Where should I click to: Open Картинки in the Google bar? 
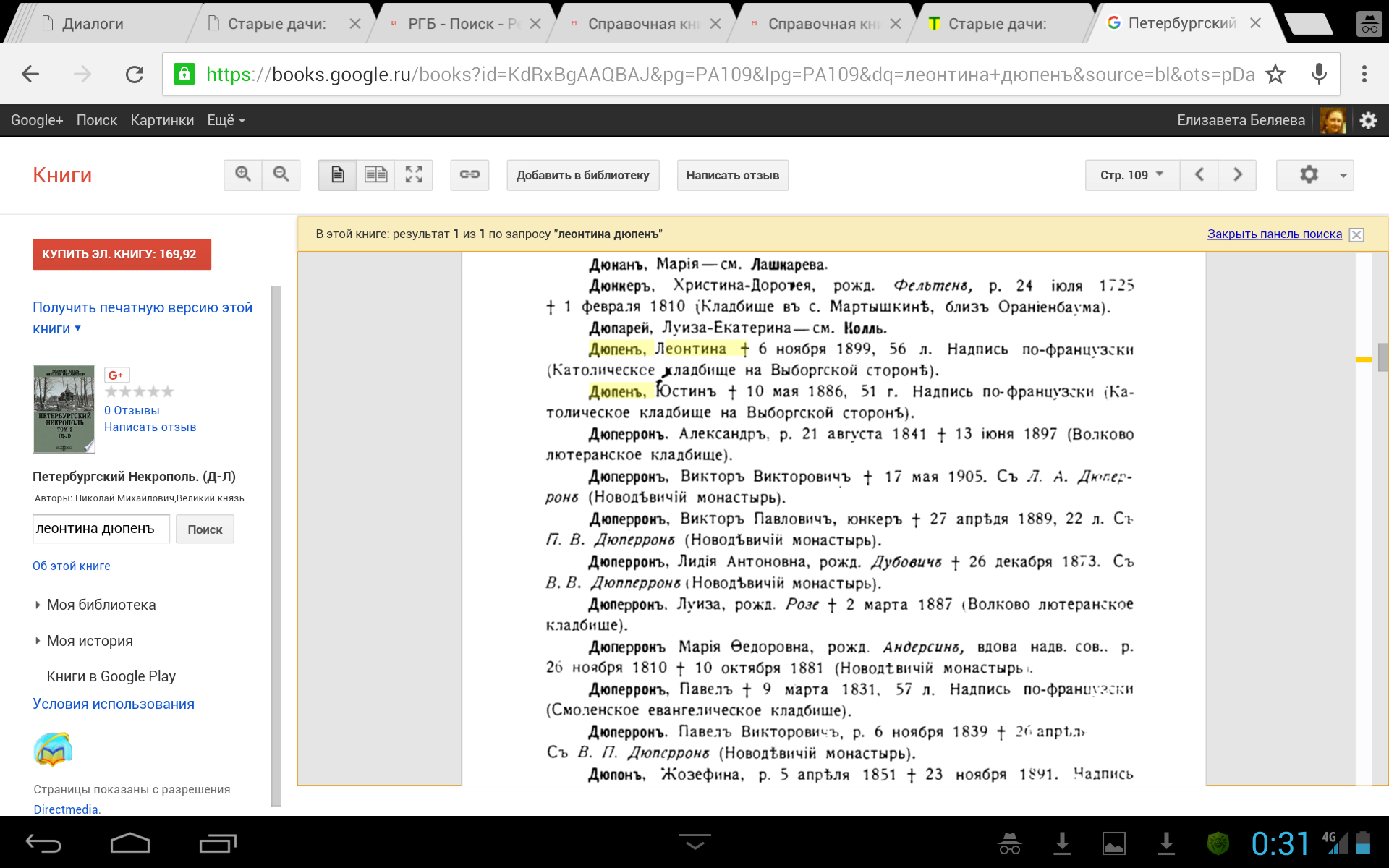(x=162, y=120)
